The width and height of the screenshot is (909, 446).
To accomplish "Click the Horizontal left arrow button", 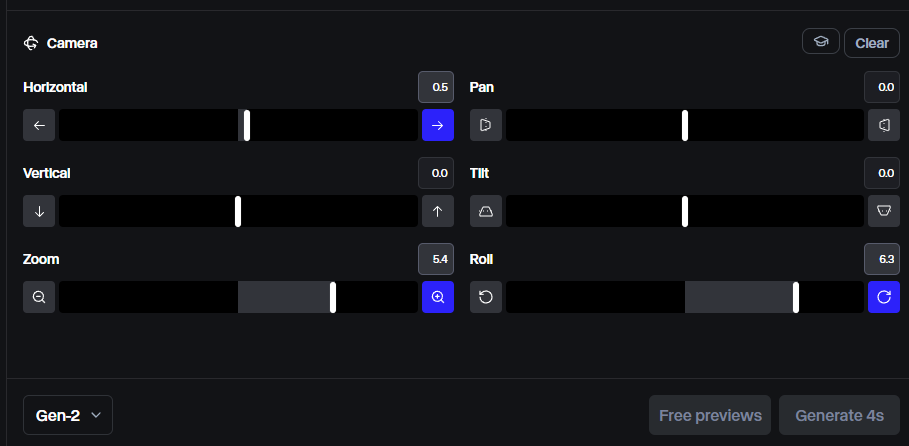I will click(x=39, y=125).
